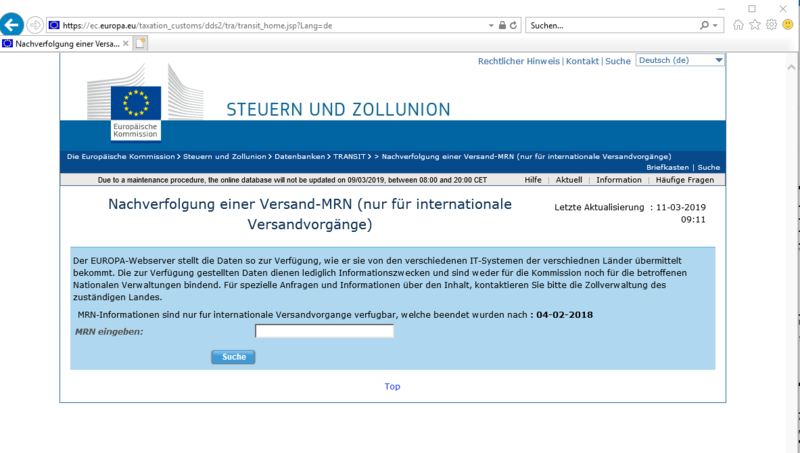Image resolution: width=800 pixels, height=453 pixels.
Task: Maximize the browser window
Action: point(752,9)
